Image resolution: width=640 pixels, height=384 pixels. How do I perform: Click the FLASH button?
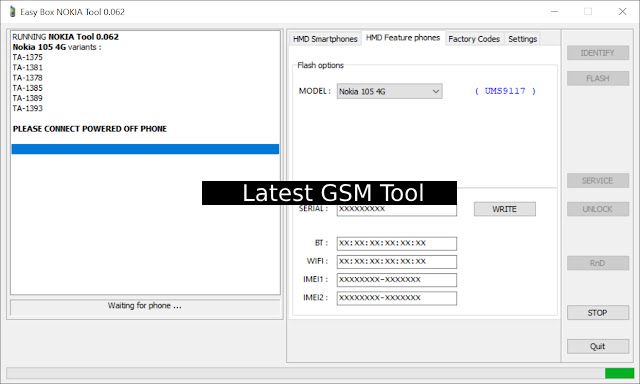[598, 78]
